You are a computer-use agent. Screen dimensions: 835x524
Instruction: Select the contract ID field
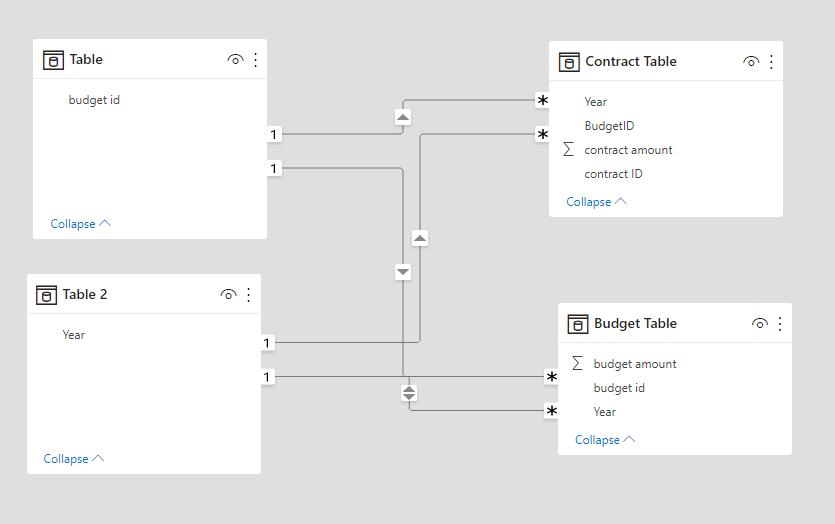(x=613, y=174)
